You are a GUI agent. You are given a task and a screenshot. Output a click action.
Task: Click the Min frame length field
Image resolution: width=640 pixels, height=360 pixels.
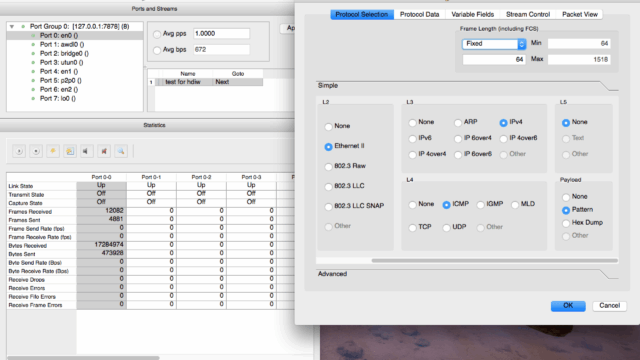(x=579, y=44)
